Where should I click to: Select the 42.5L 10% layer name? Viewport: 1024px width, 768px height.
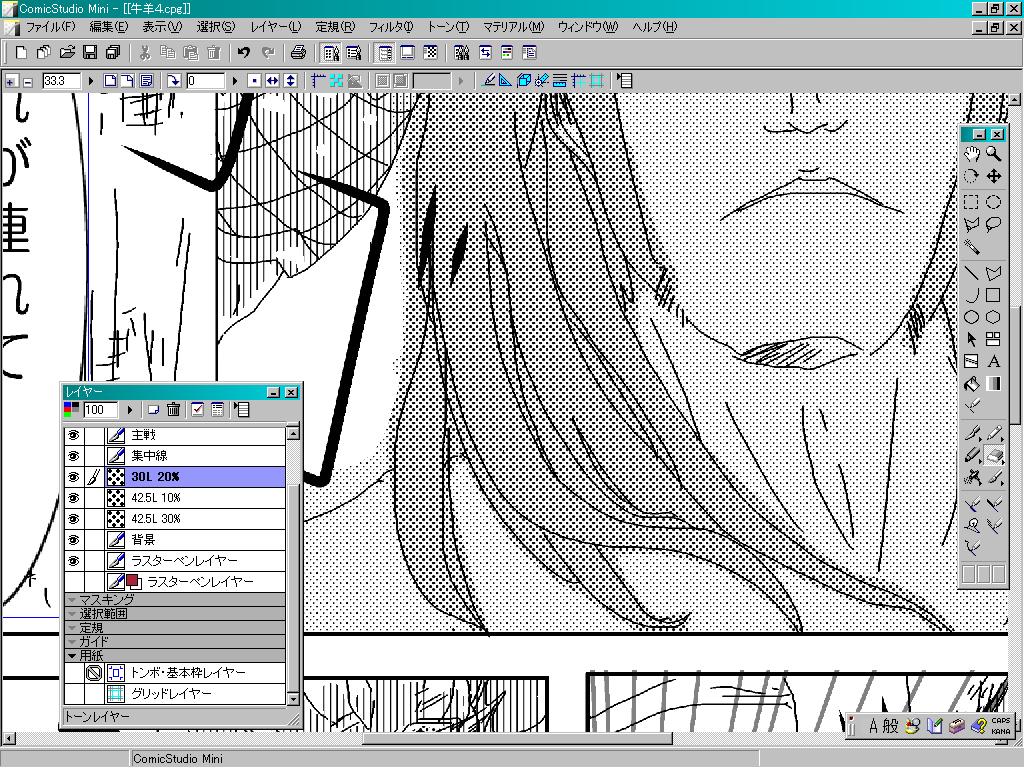[155, 498]
